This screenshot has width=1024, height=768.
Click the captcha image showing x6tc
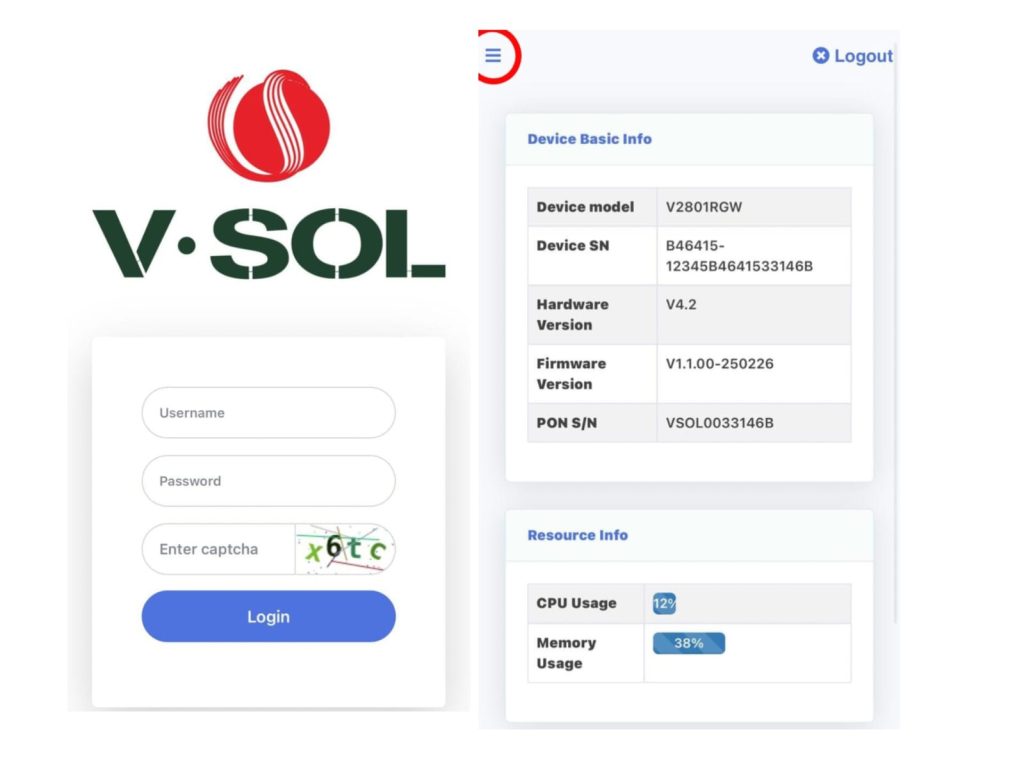point(345,549)
